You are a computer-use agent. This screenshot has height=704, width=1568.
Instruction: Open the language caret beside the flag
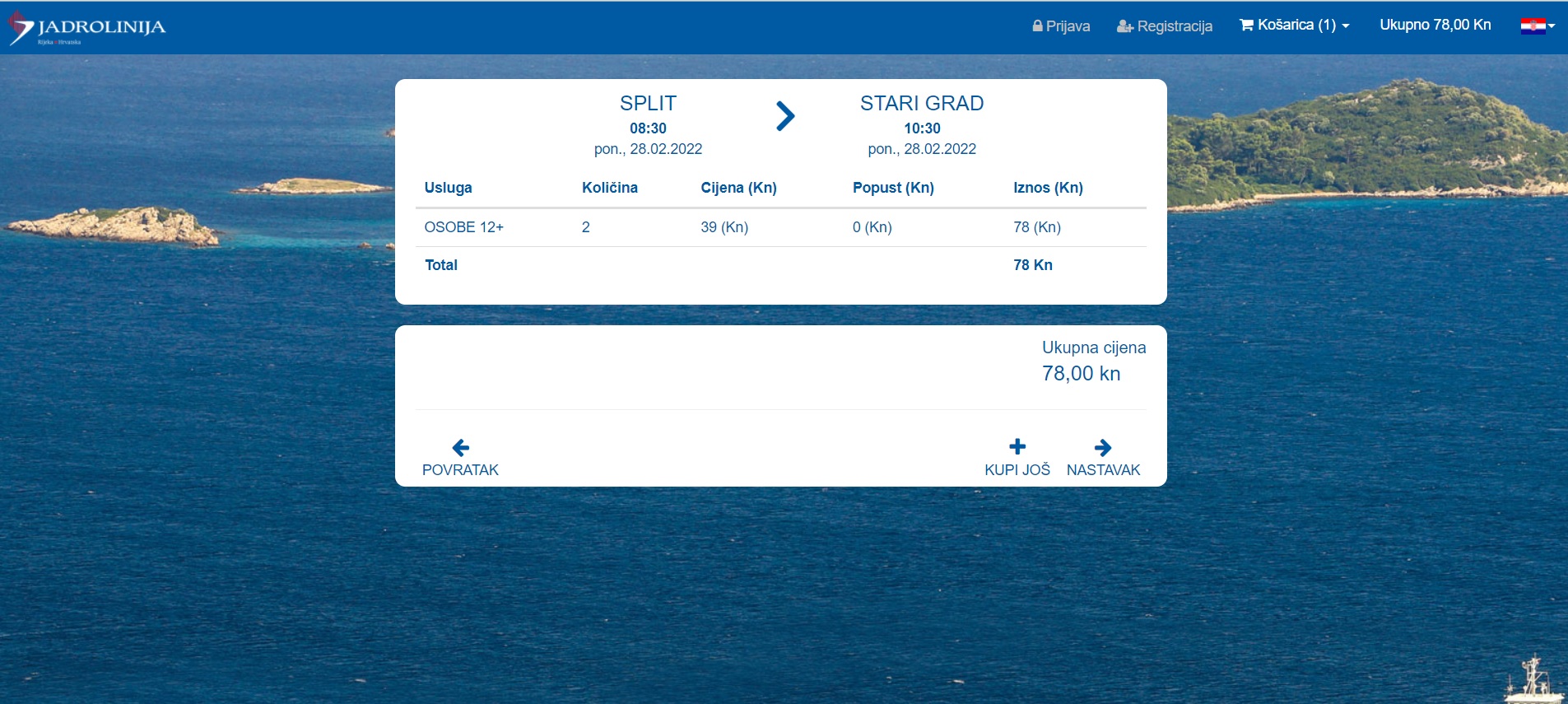(1552, 26)
